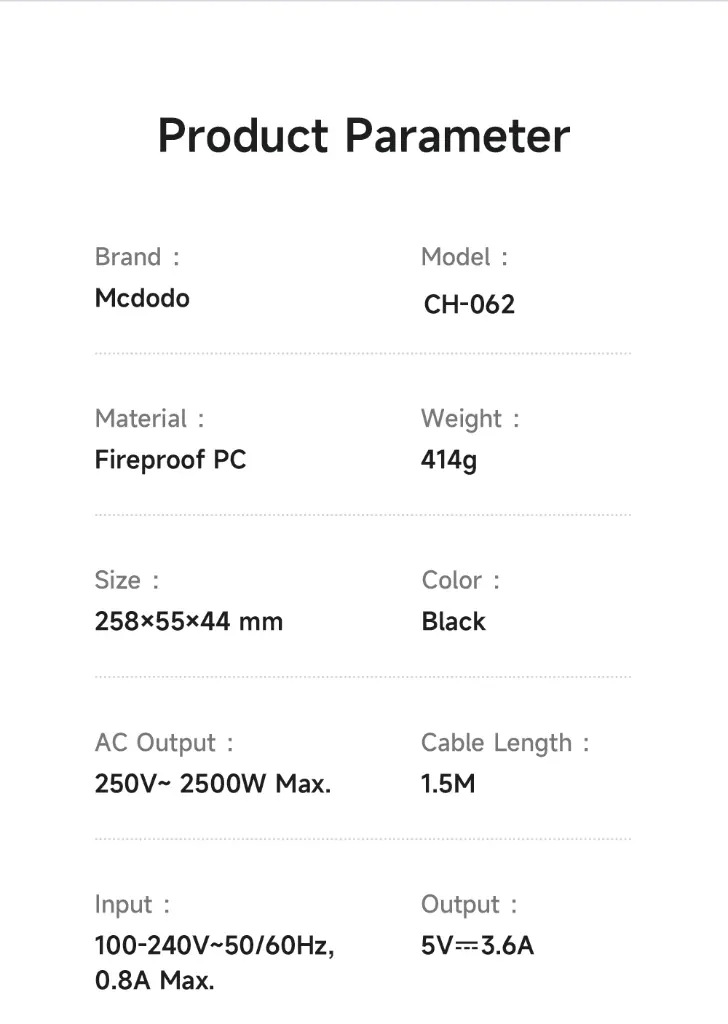This screenshot has height=1024, width=728.
Task: Click the 414g weight value
Action: click(449, 460)
